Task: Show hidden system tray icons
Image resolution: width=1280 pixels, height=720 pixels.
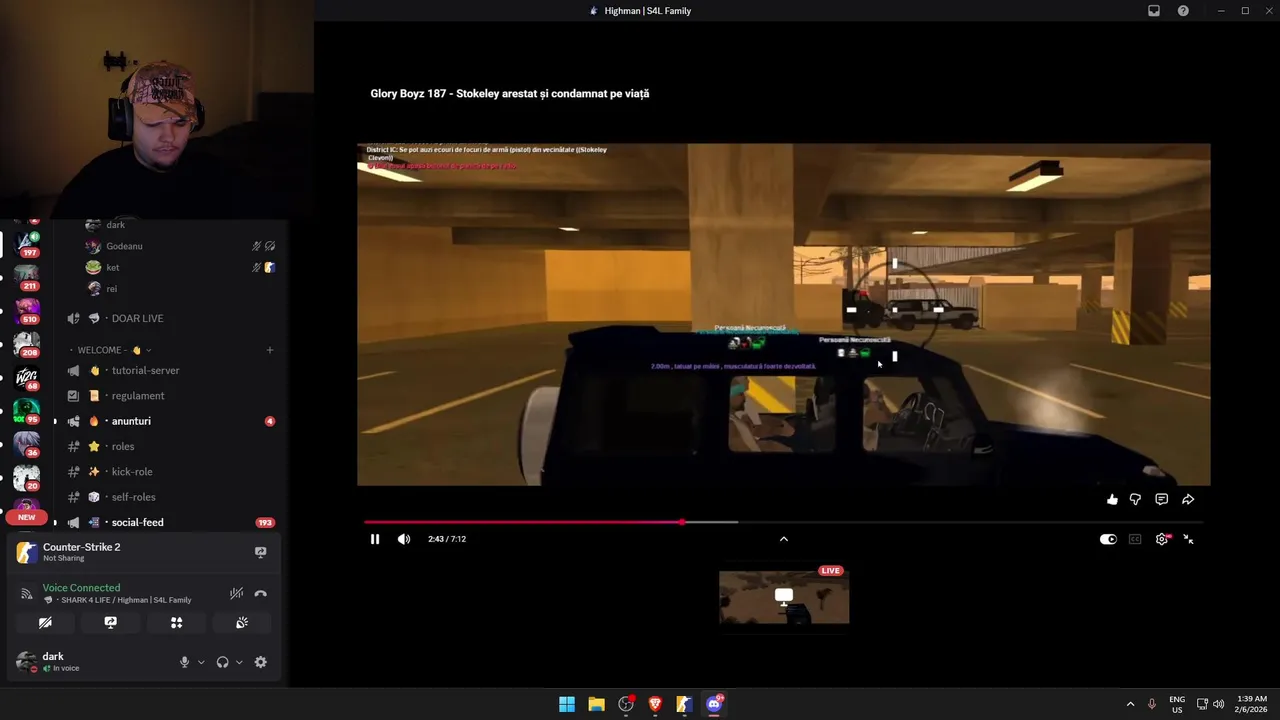Action: [x=1130, y=704]
